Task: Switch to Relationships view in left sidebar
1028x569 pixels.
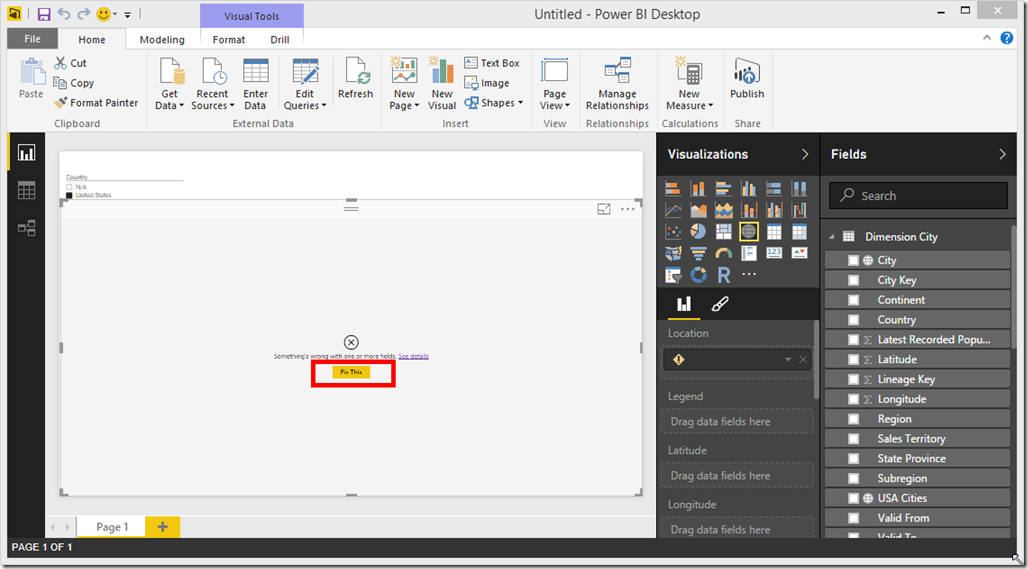Action: tap(26, 228)
